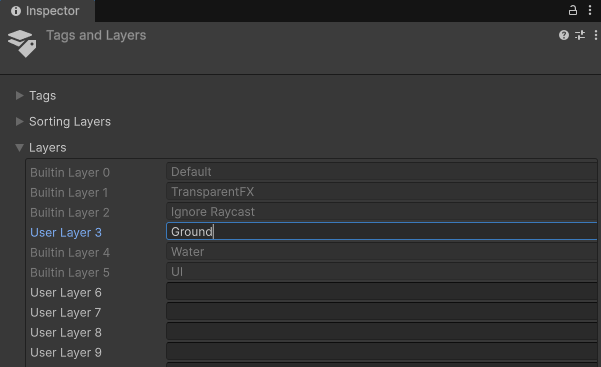
Task: Expand the Sorting Layers section
Action: 20,122
